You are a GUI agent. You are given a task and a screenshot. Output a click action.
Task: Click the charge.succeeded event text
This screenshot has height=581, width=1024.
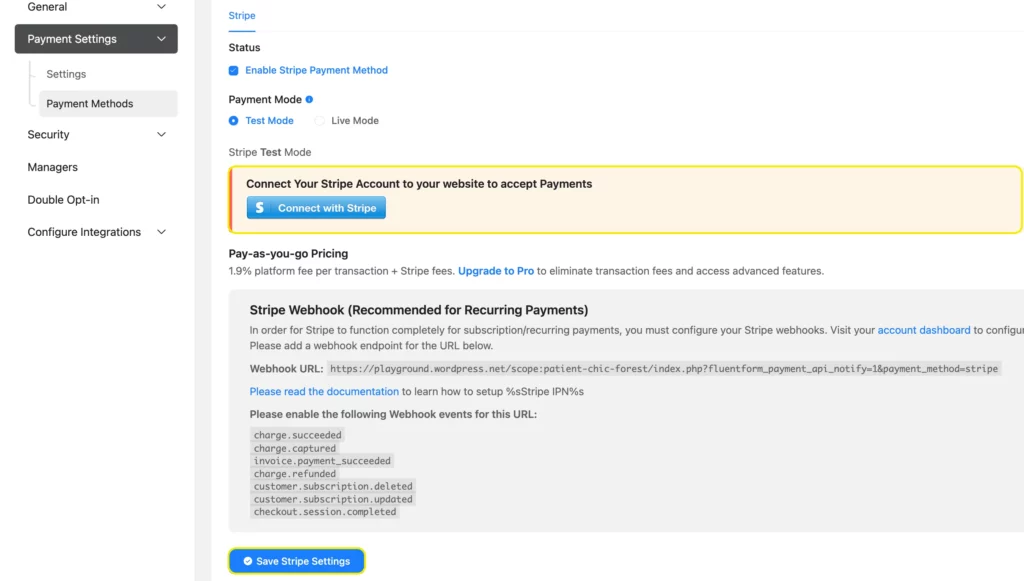coord(297,435)
